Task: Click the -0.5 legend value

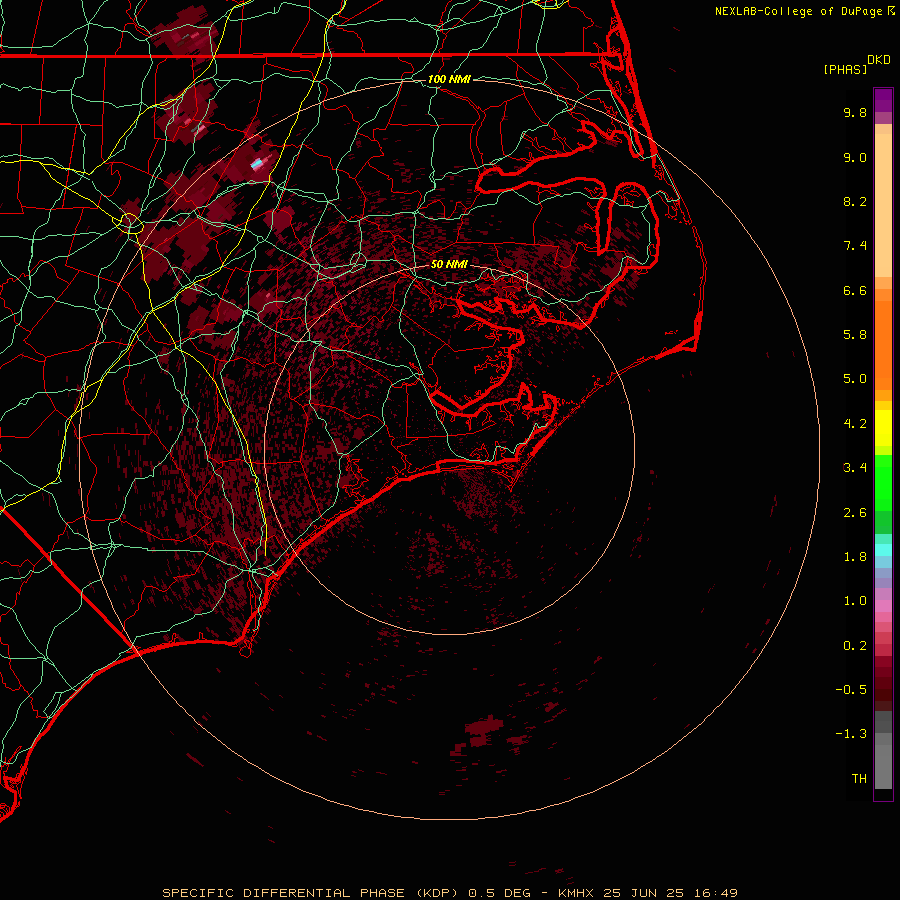Action: coord(851,690)
